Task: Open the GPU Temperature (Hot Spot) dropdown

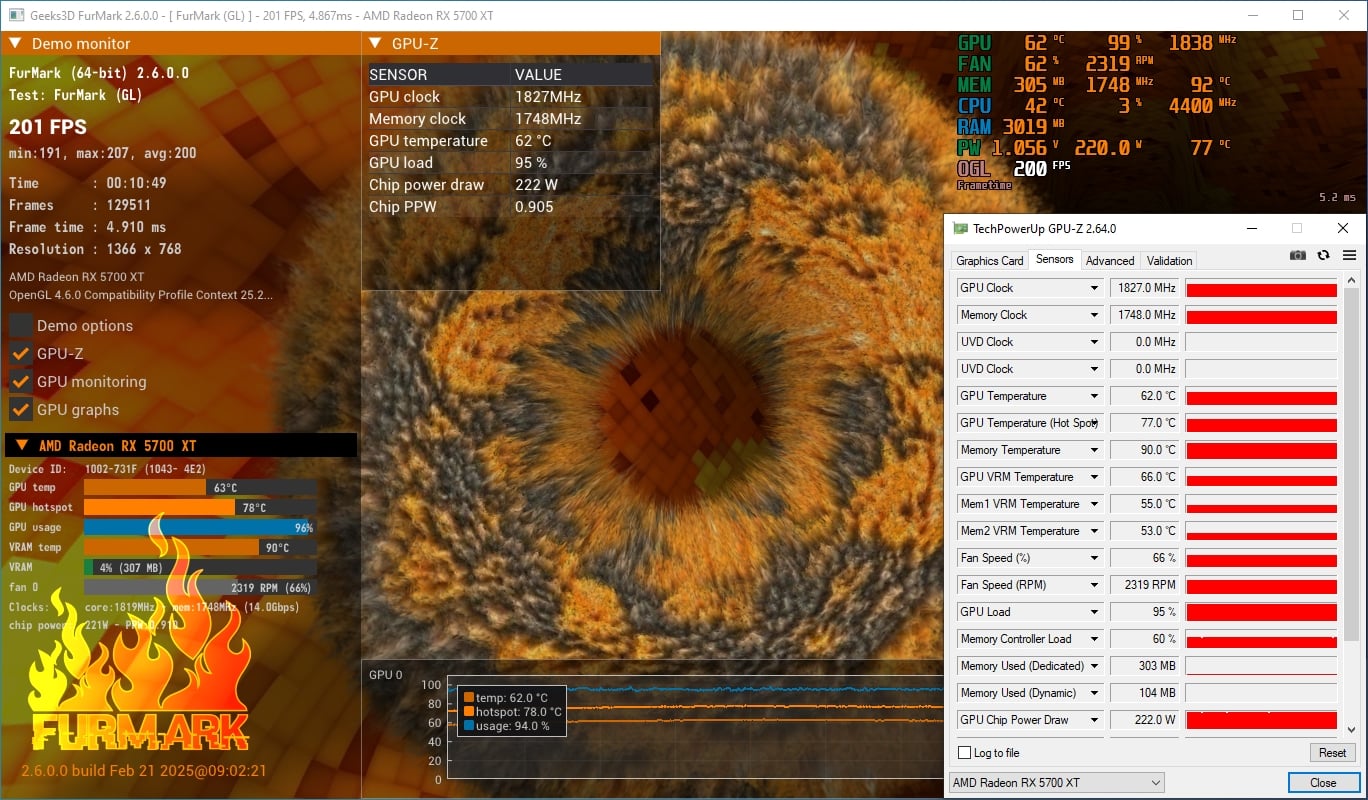Action: point(1094,423)
